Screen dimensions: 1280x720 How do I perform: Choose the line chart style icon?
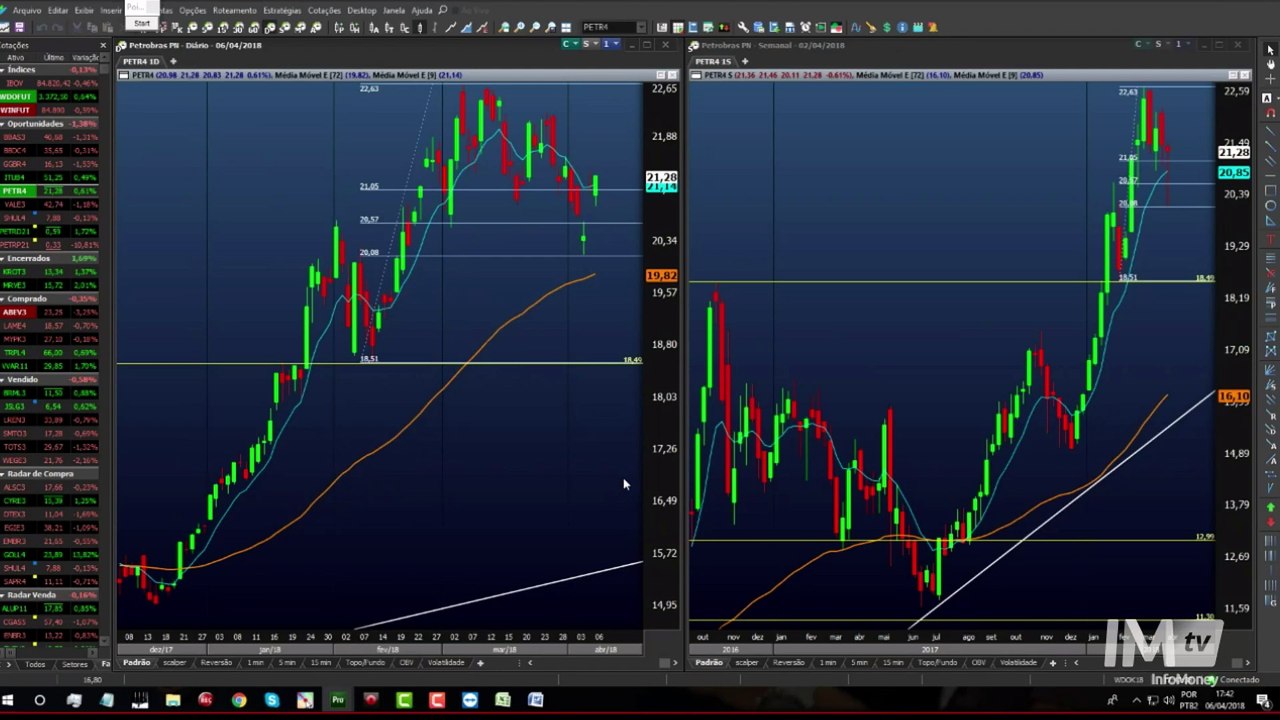click(x=451, y=28)
